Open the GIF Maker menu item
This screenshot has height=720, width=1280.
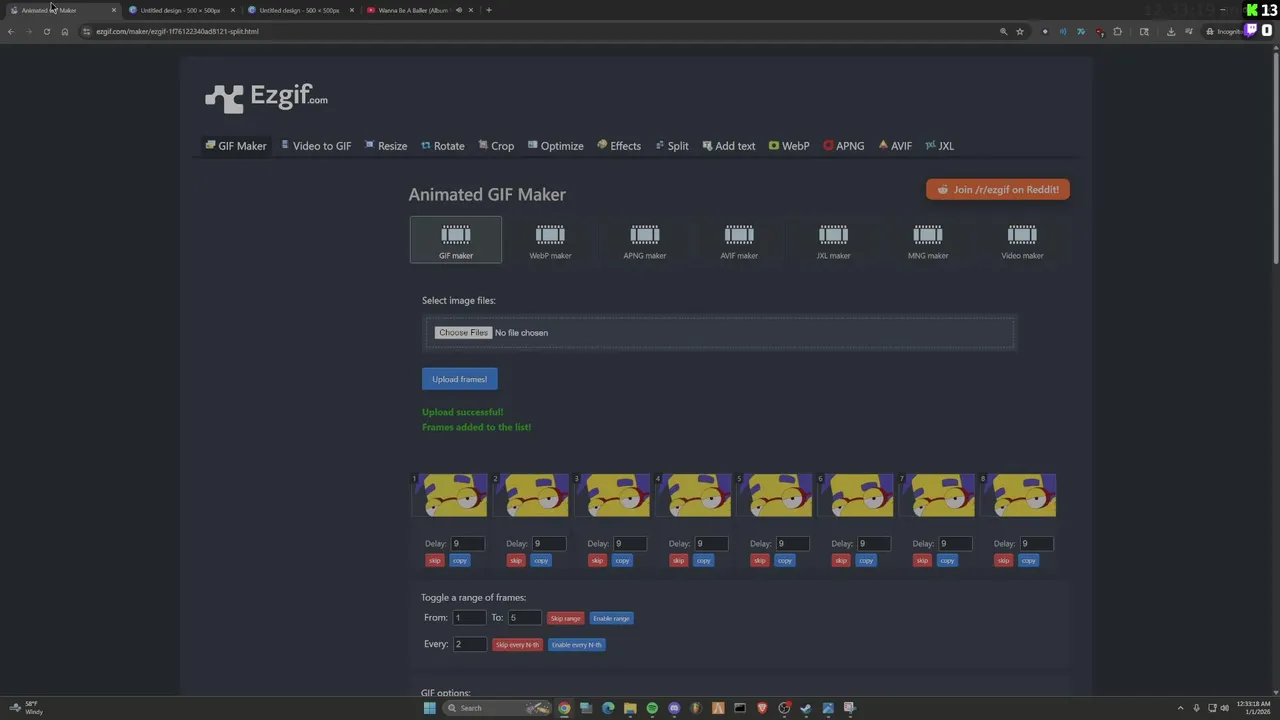pyautogui.click(x=236, y=146)
